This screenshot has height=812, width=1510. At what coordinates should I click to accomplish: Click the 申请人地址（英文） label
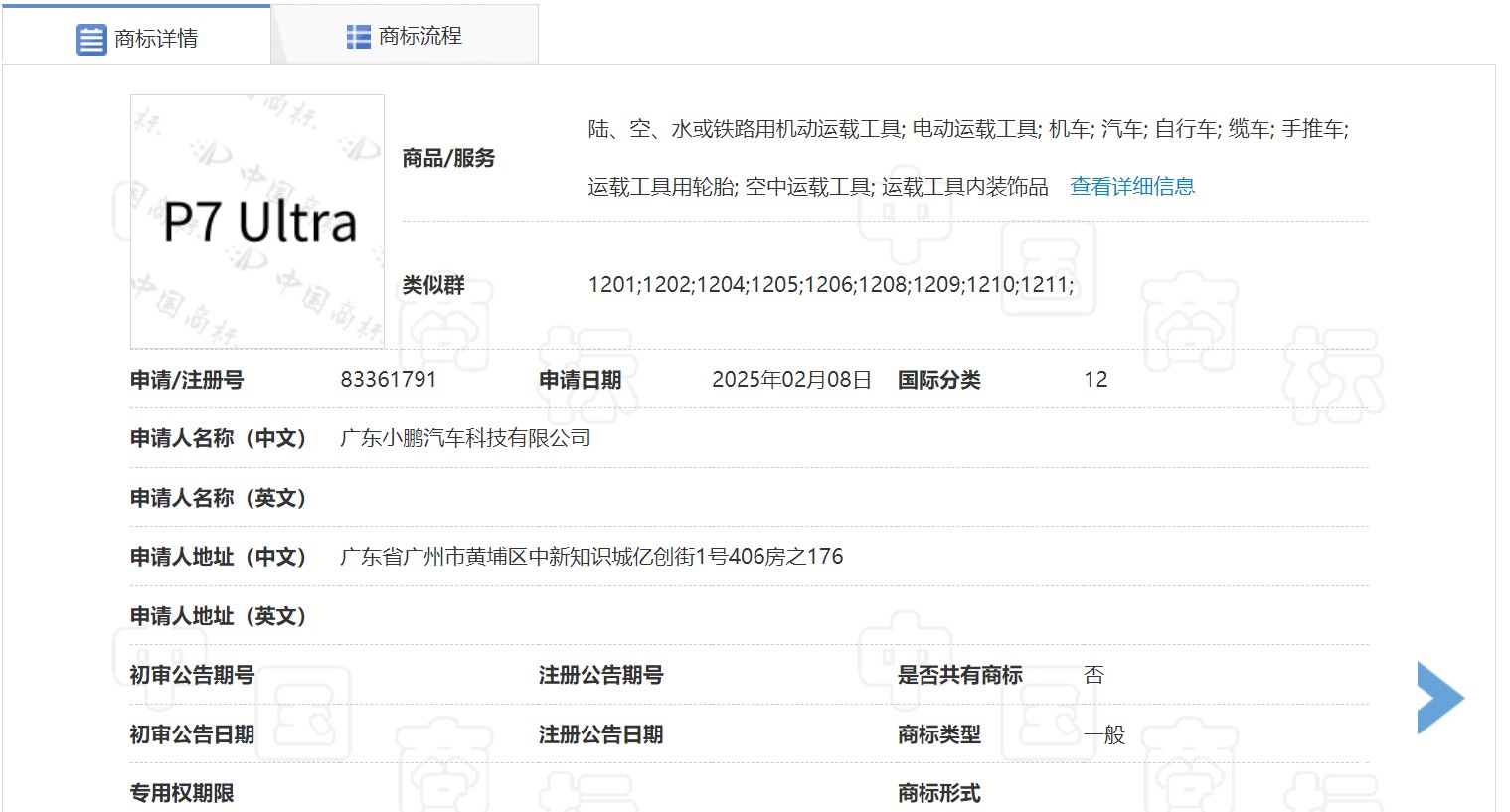(x=219, y=616)
